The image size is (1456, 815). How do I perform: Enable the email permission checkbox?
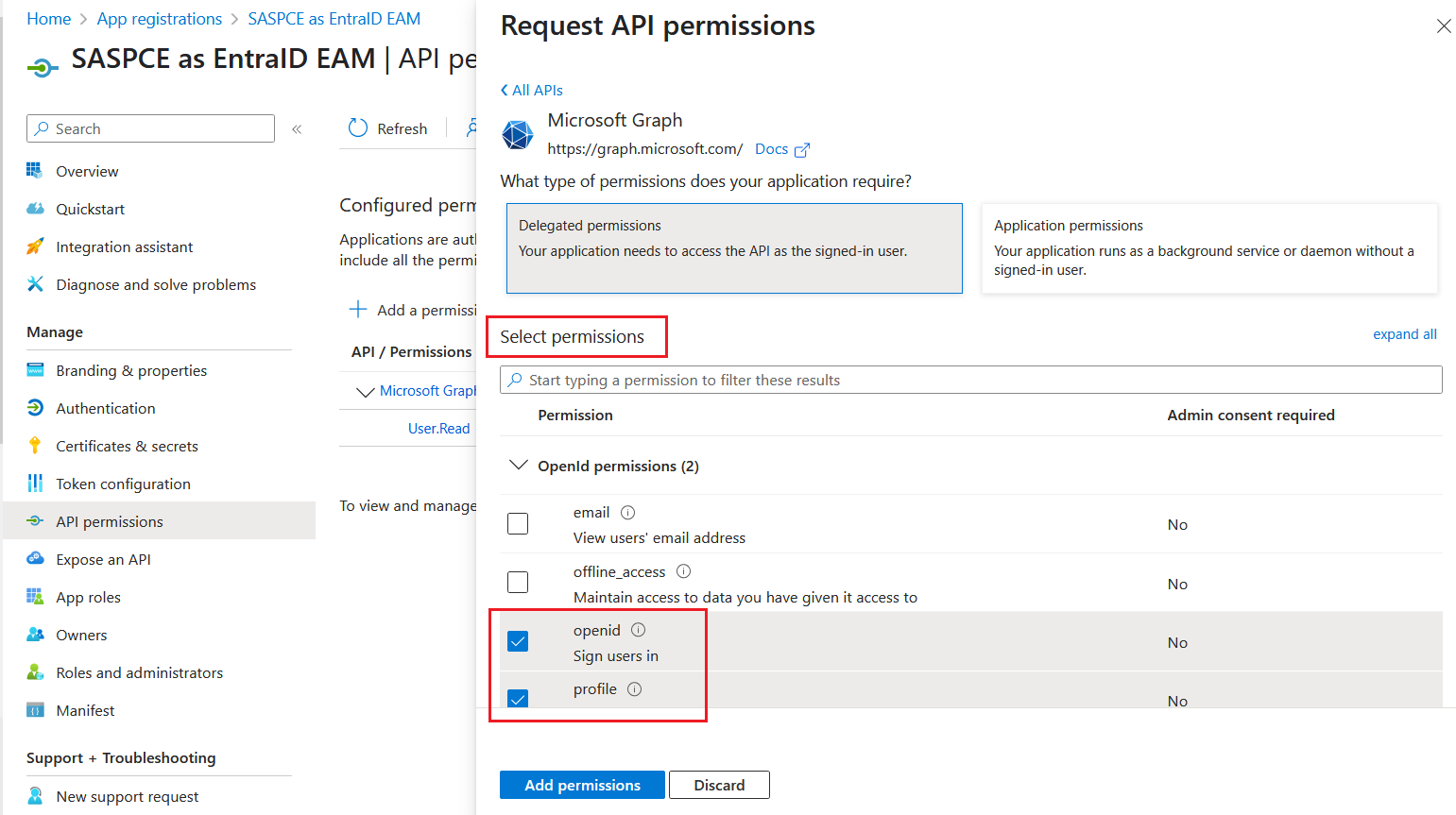[x=518, y=524]
